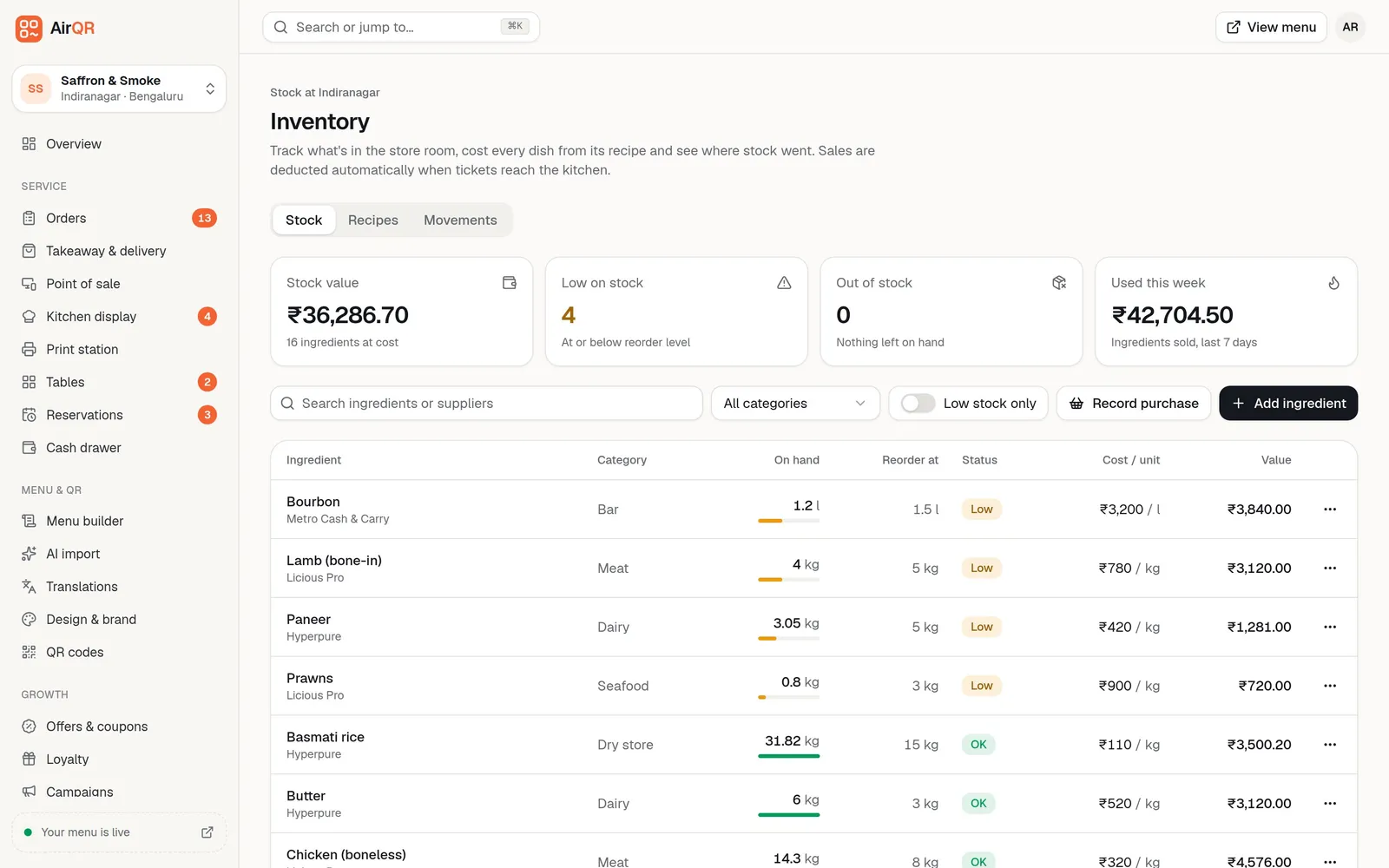
Task: Open the Point of sale icon
Action: pyautogui.click(x=29, y=284)
